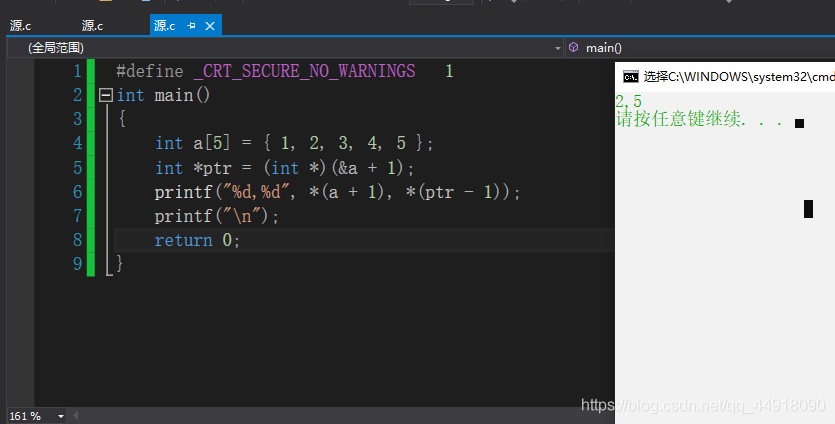Image resolution: width=835 pixels, height=424 pixels.
Task: Click the cmd title 选择C:\WINDOWS\system32\cmd
Action: 739,77
